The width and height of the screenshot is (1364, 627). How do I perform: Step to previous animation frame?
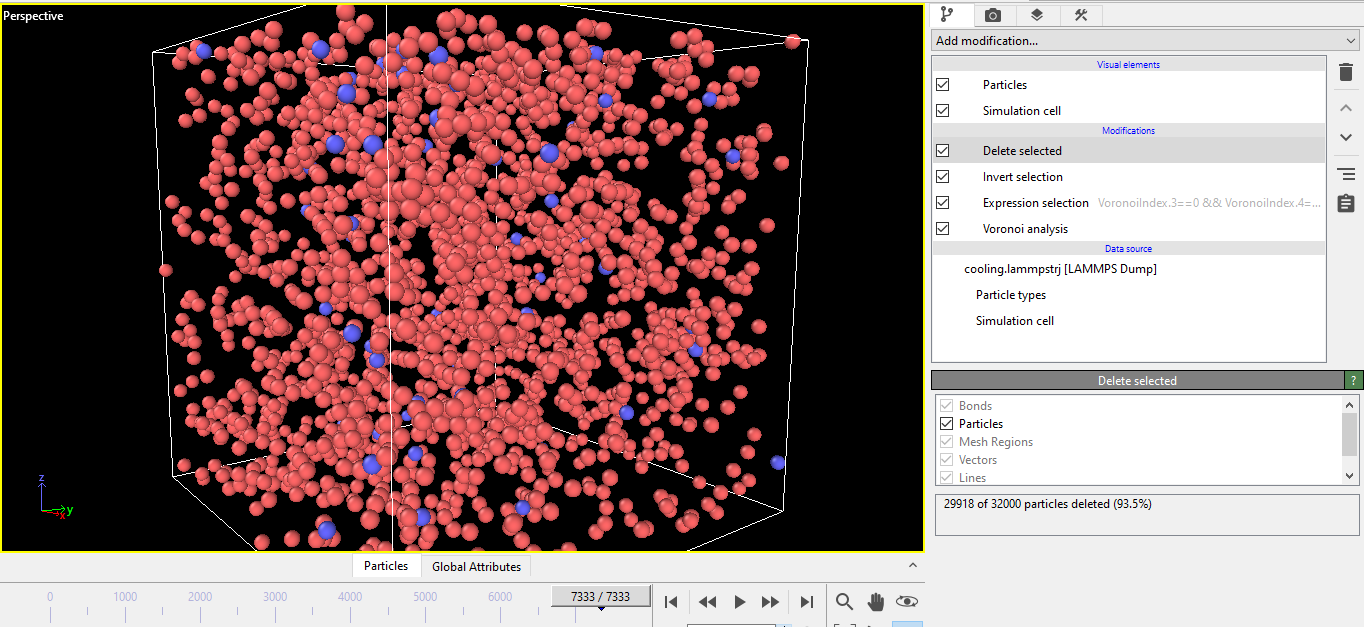[x=707, y=601]
